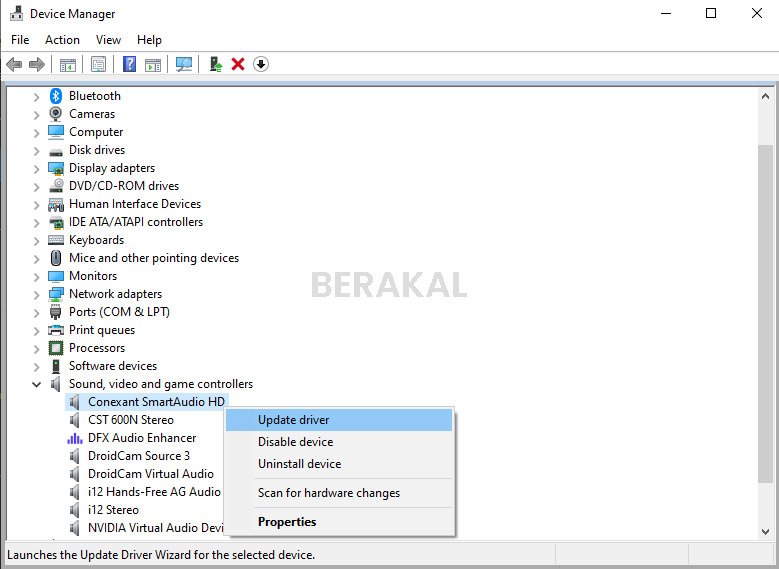Click the Scan for hardware changes monitor icon

point(184,64)
